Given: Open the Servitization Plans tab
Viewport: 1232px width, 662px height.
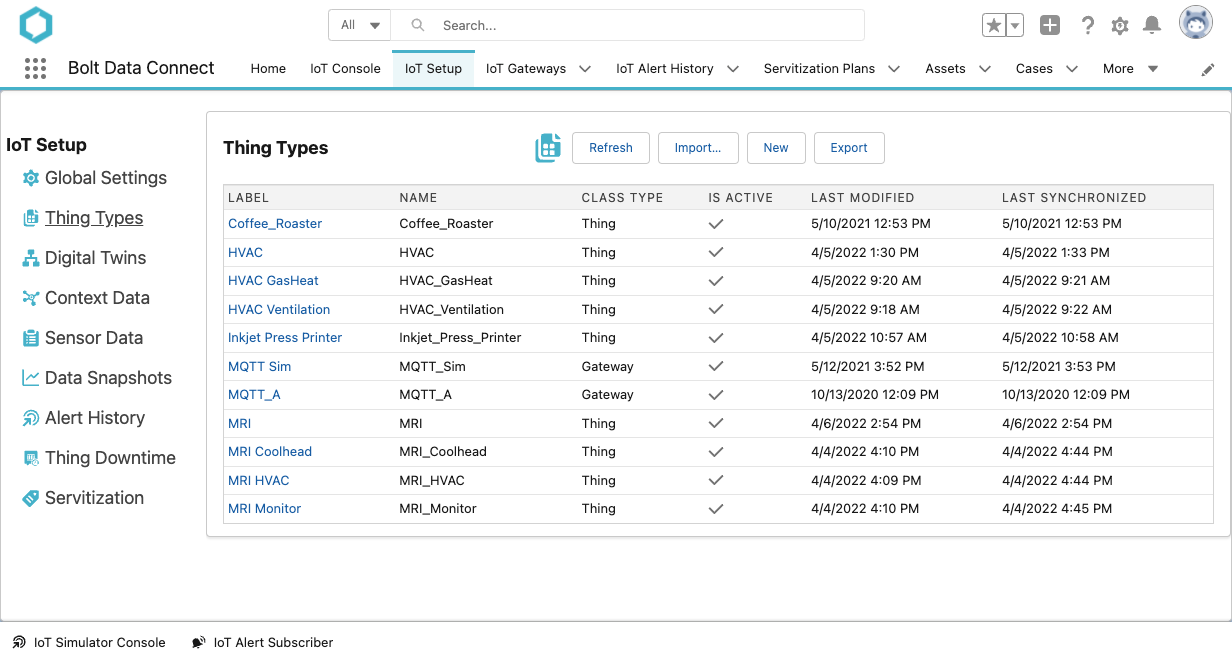Looking at the screenshot, I should coord(819,69).
